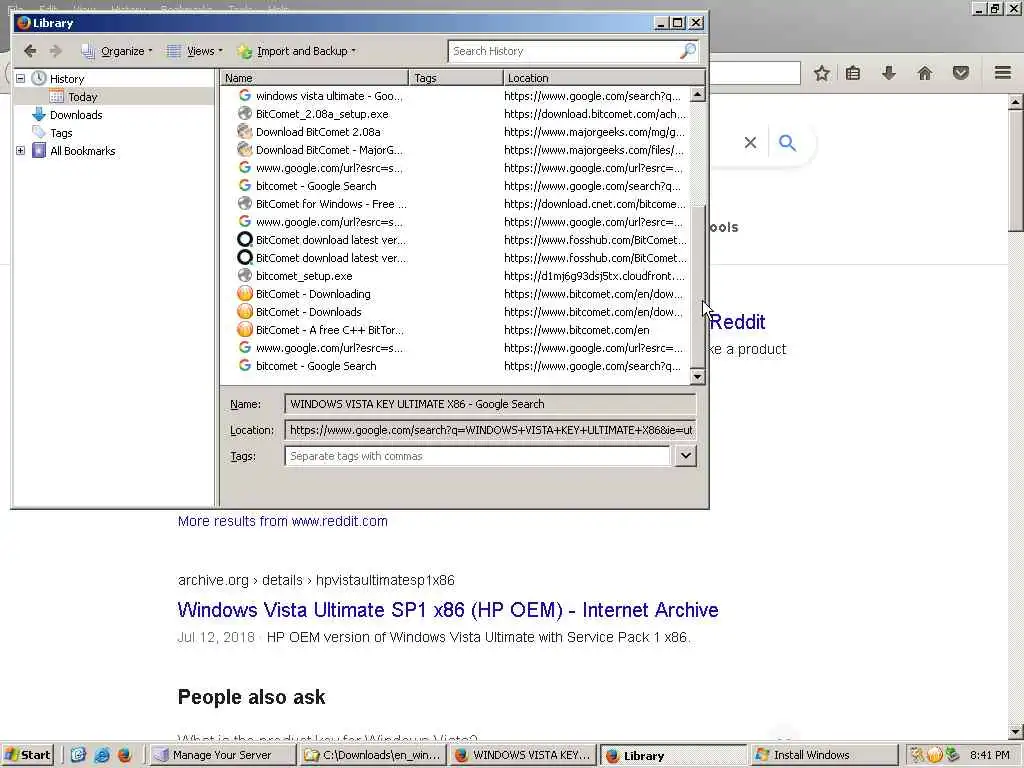Click the BitComet tray icon

point(935,755)
